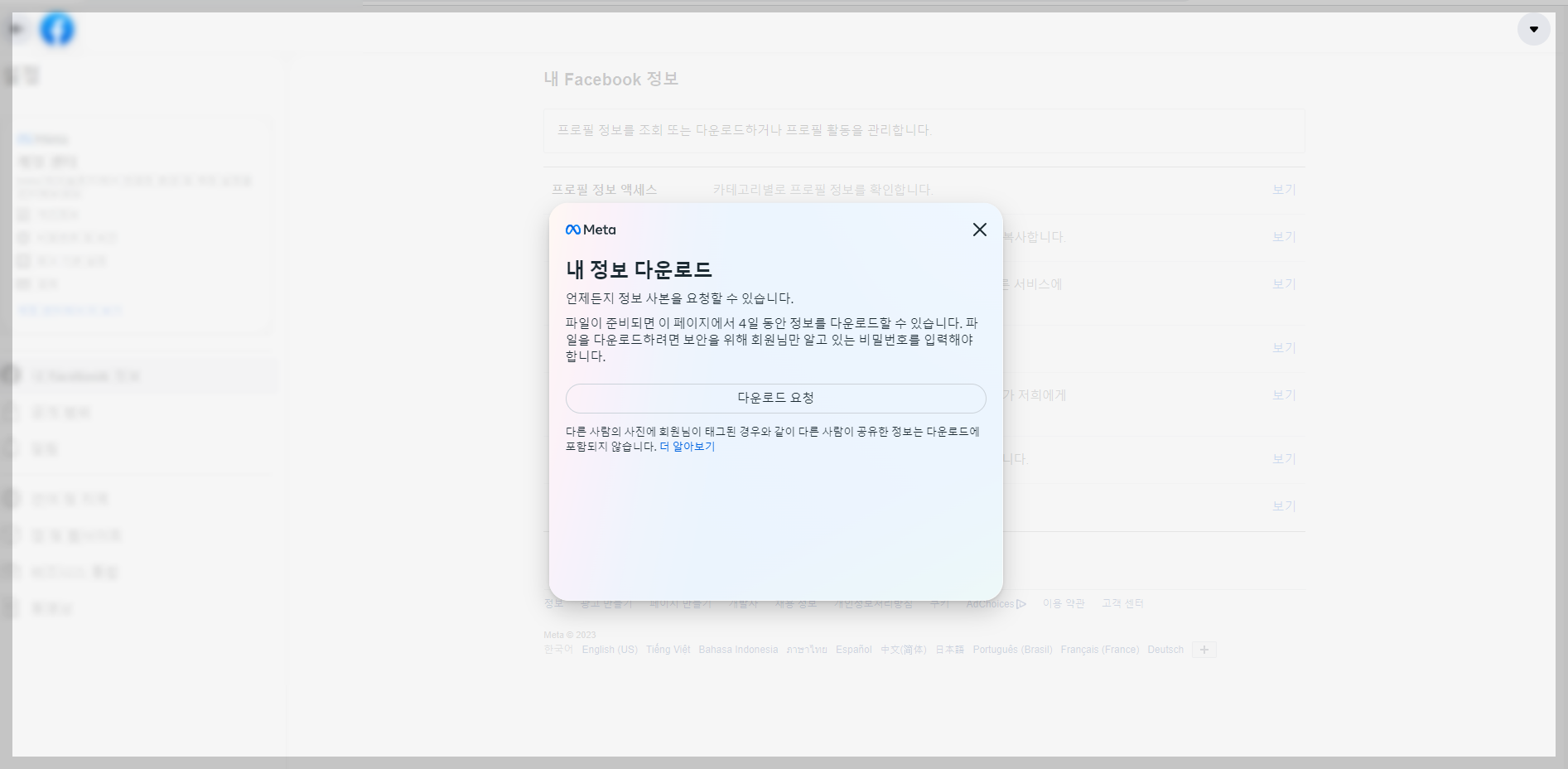1568x769 pixels.
Task: Click 보기 in the 프로필 정보 액세스 row
Action: pyautogui.click(x=1284, y=190)
